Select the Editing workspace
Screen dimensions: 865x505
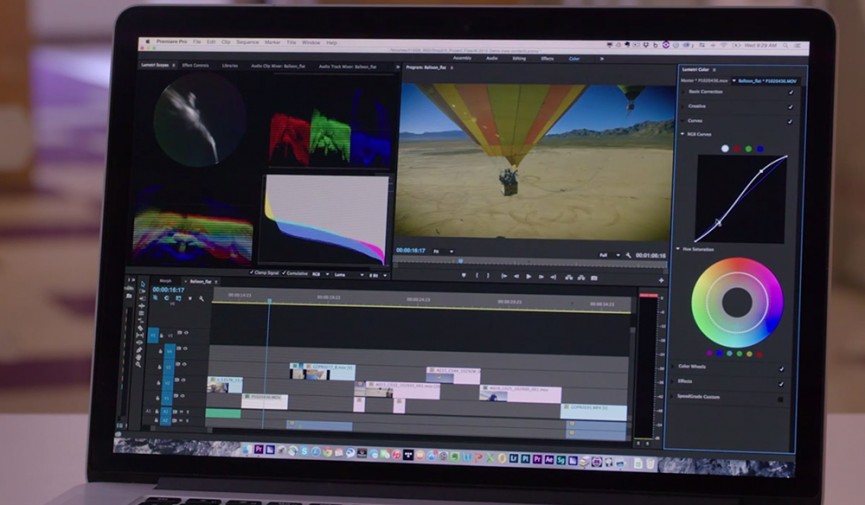519,58
